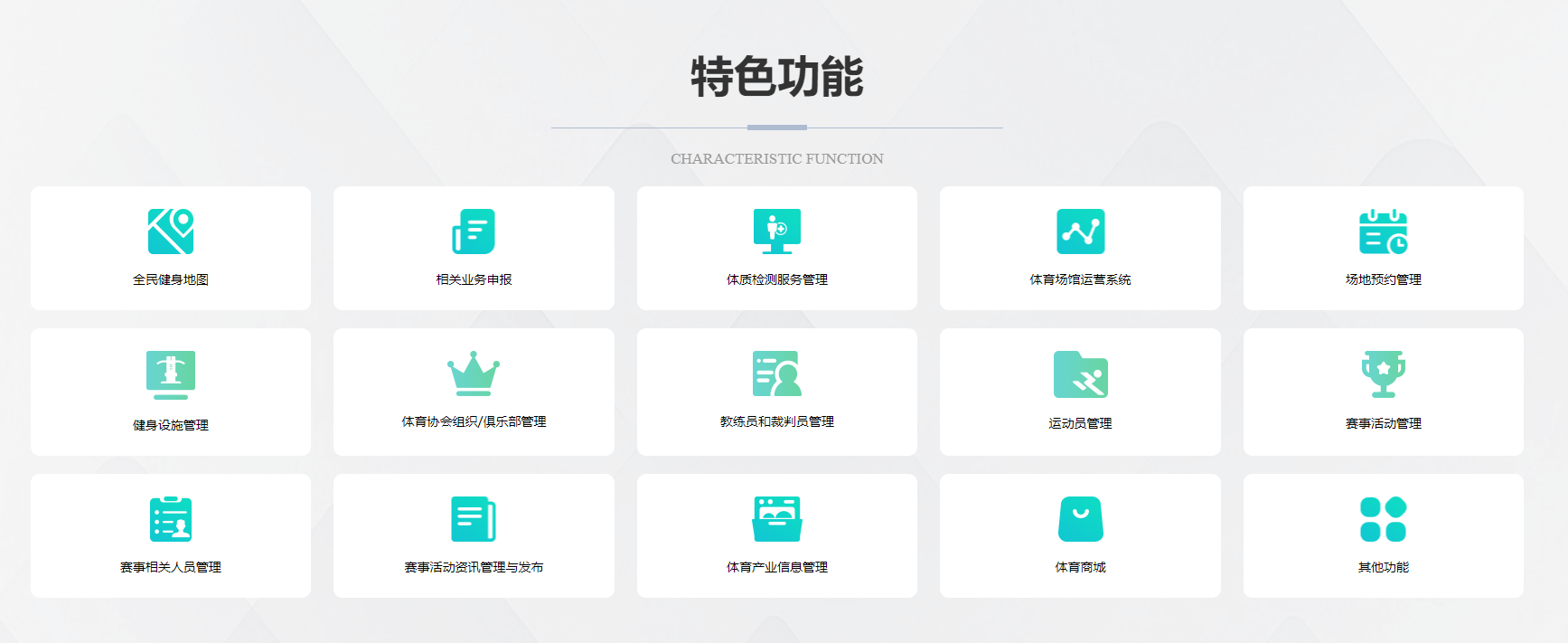Viewport: 1568px width, 643px height.
Task: Click the 全民健身地图 map pin icon
Action: 171,232
